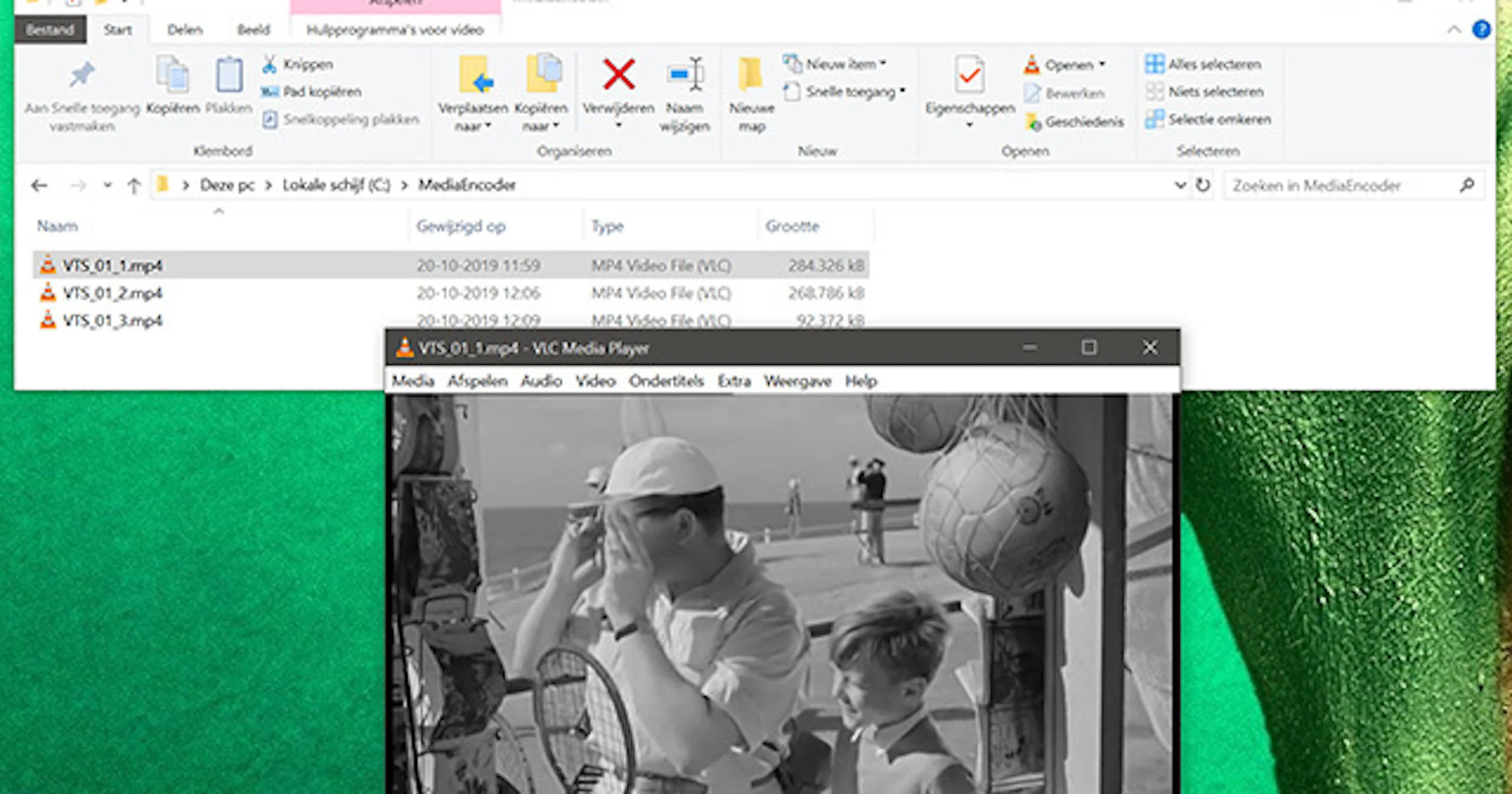Click Niets selecteren
Screen dimensions: 1512x794
[1204, 92]
